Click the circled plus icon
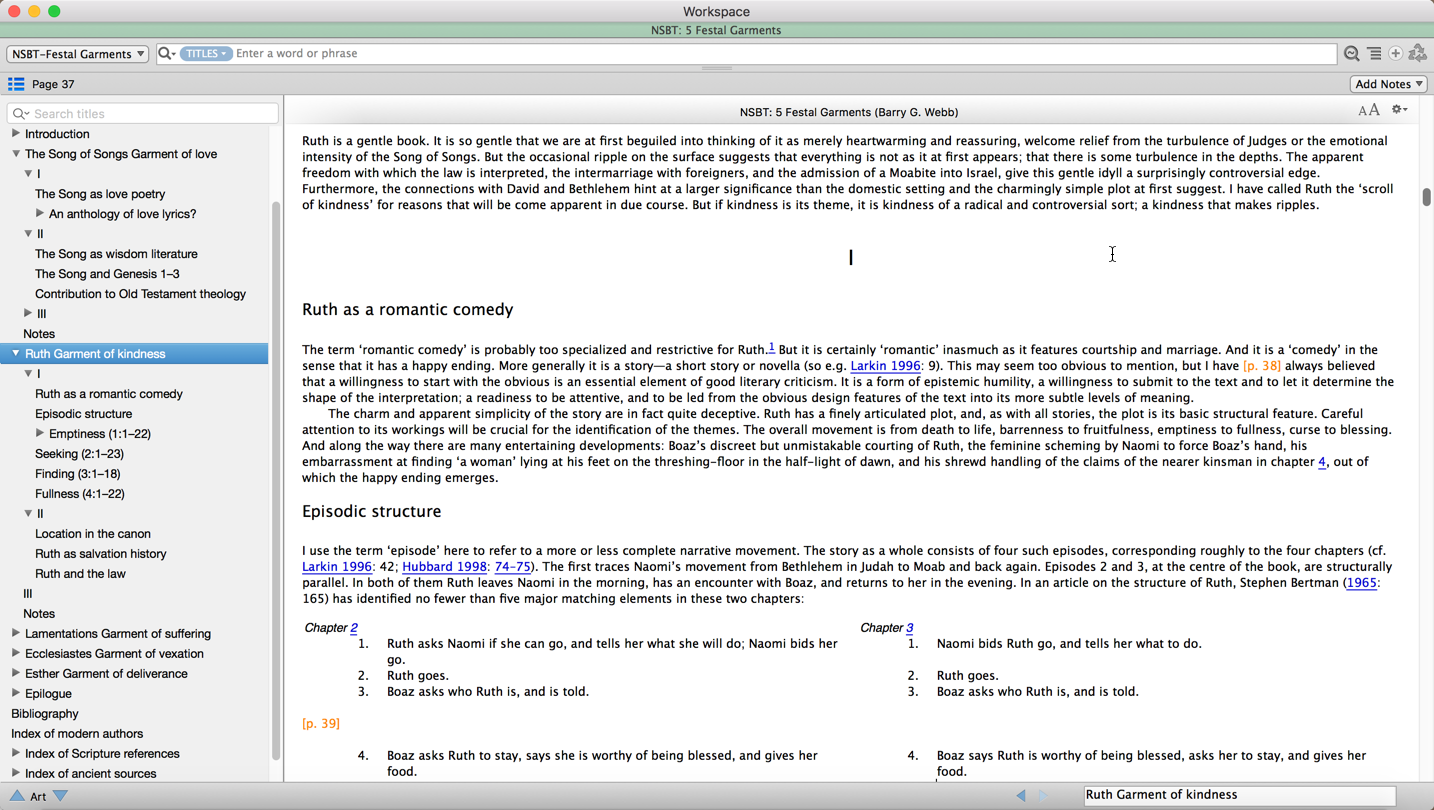 1396,54
